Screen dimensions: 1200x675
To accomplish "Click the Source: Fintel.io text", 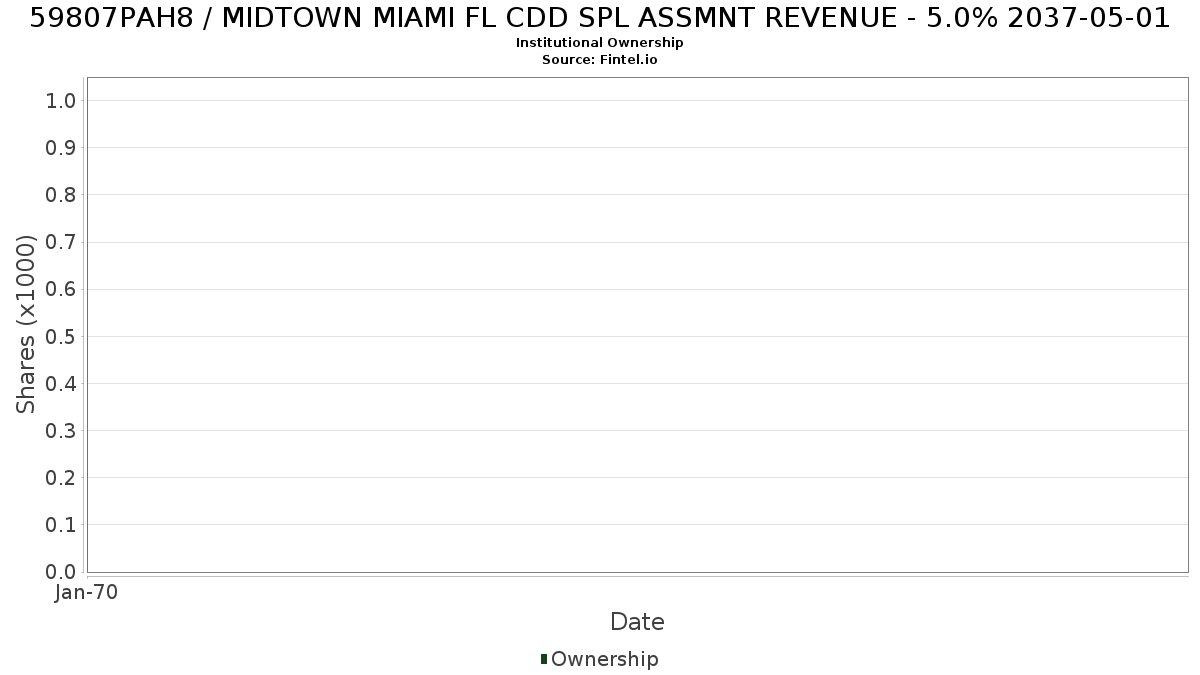I will [600, 60].
